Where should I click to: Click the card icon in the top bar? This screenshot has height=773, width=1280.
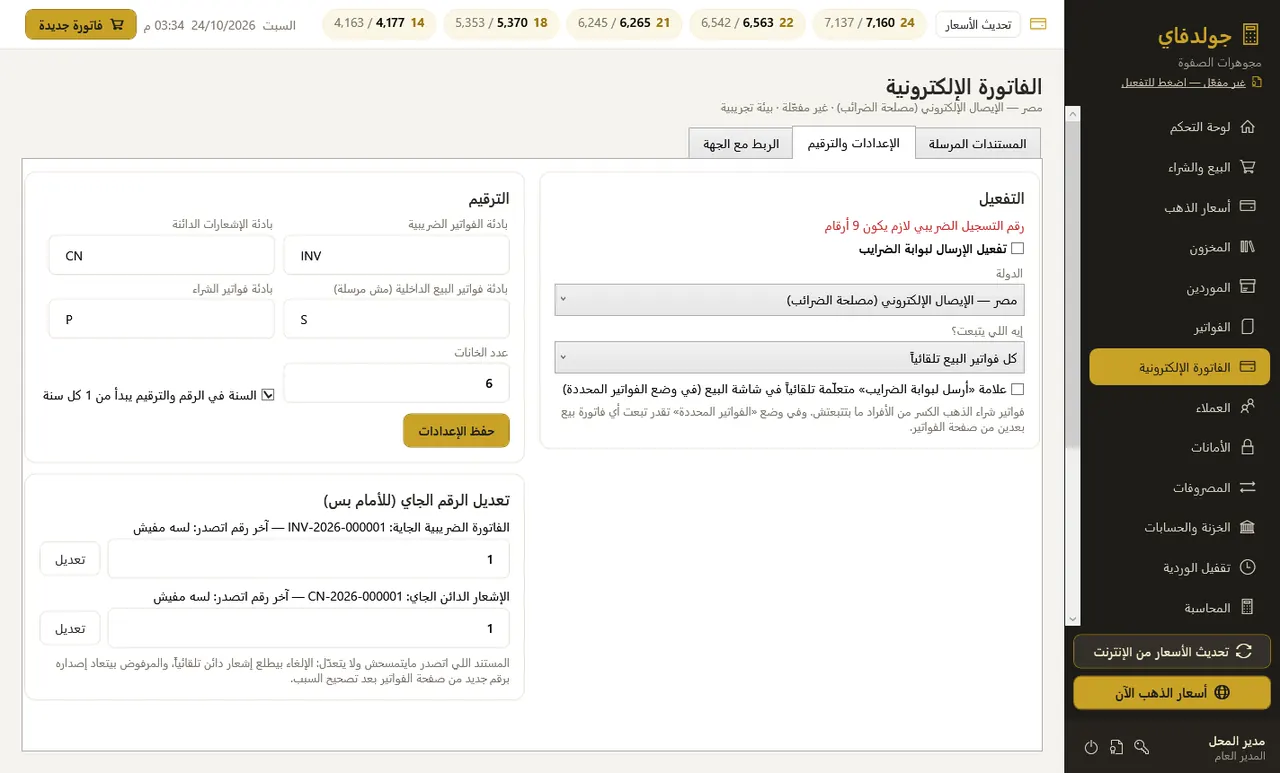click(x=1038, y=24)
